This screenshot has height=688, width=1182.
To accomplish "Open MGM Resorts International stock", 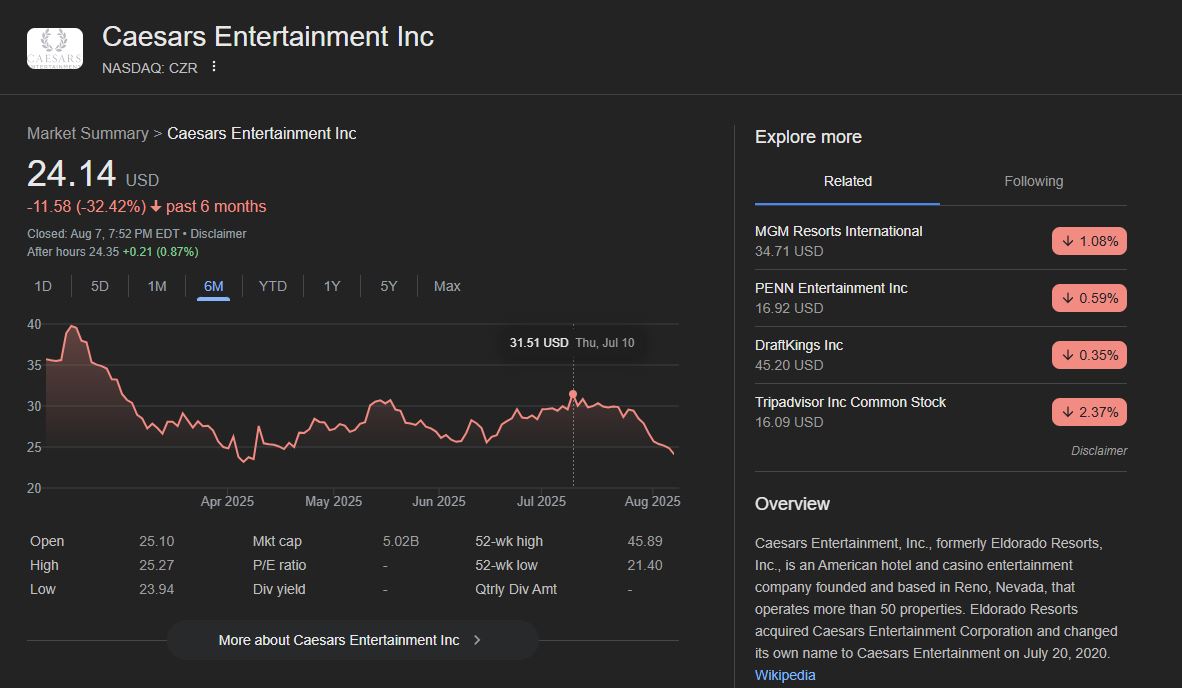I will click(838, 231).
